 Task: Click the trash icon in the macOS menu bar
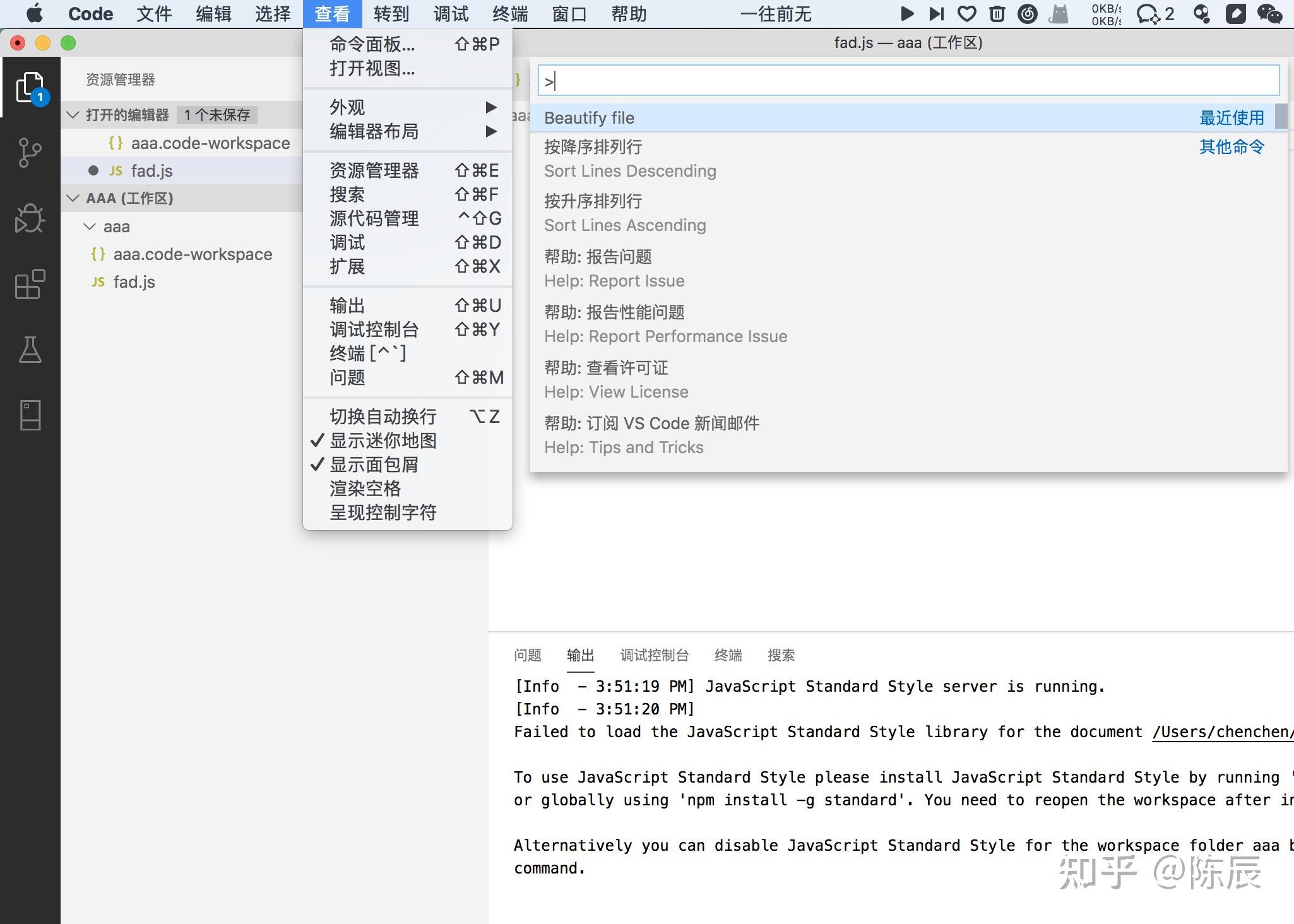[x=997, y=14]
